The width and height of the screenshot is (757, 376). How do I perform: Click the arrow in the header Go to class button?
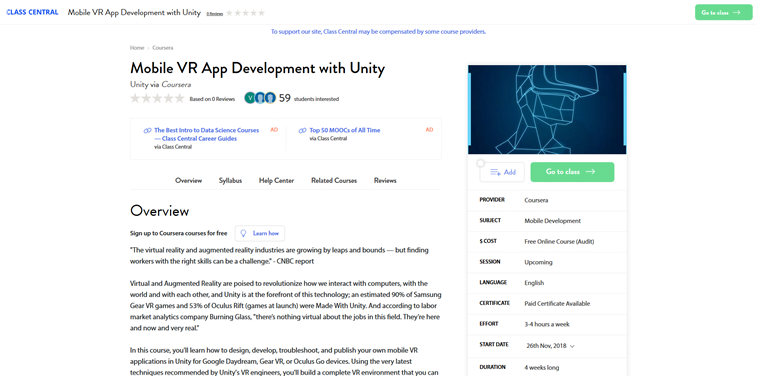736,13
